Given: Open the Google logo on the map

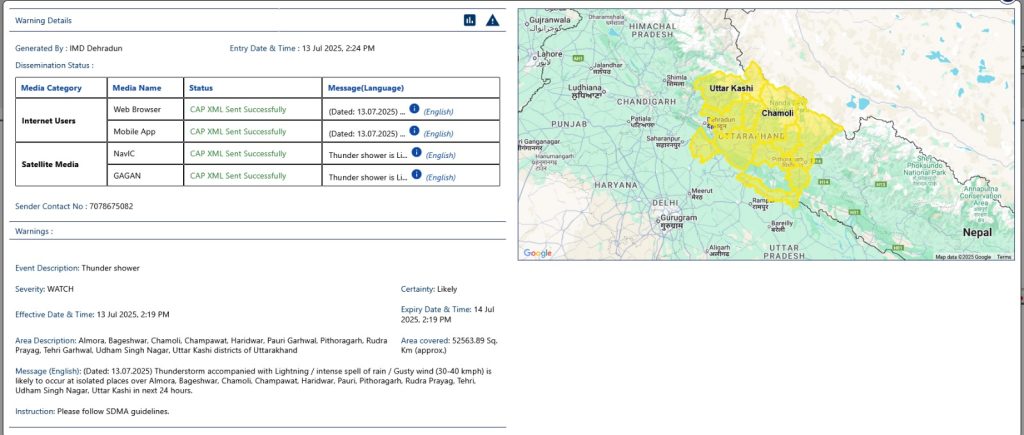Looking at the screenshot, I should click(x=537, y=253).
